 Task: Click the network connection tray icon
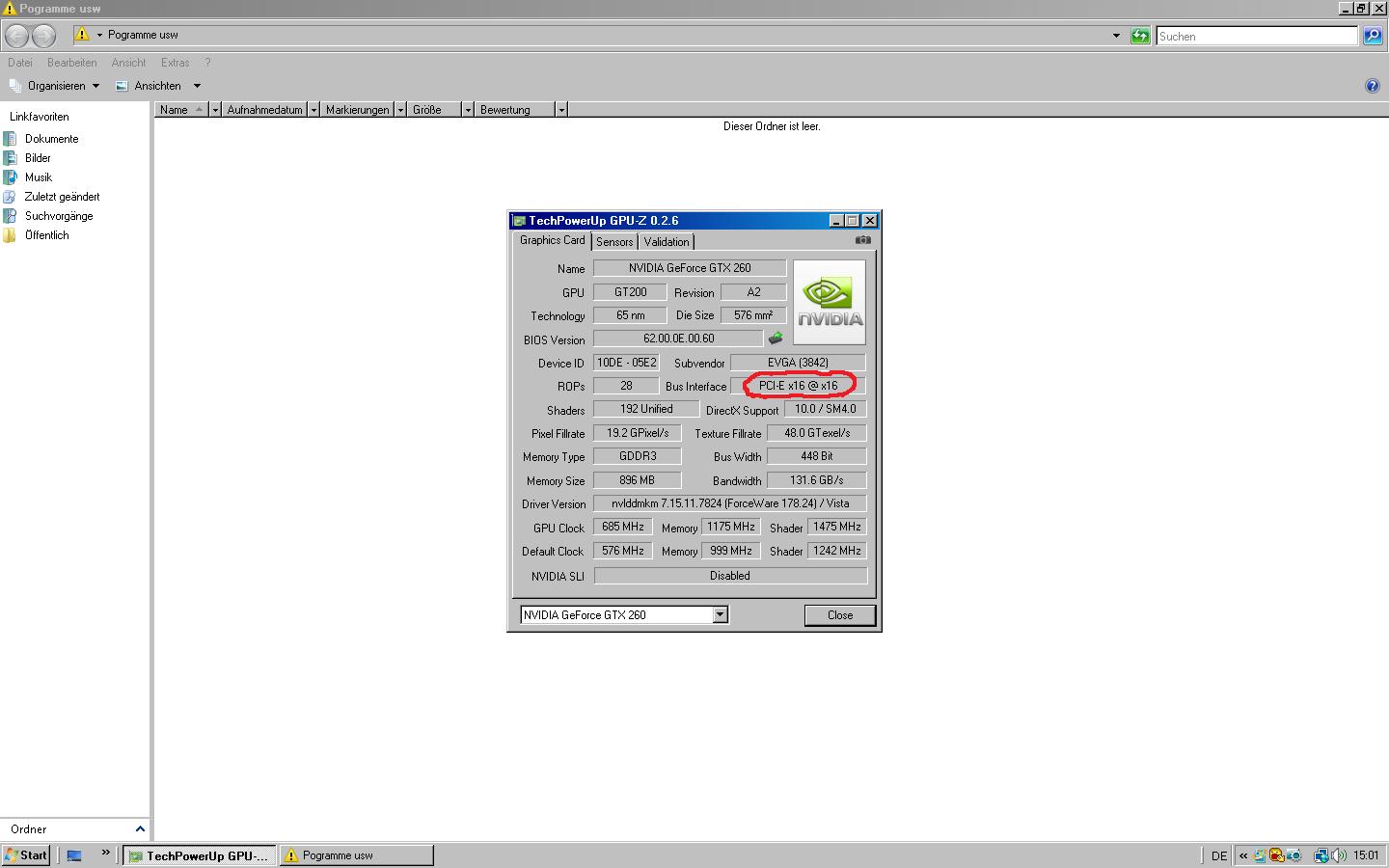[1321, 855]
